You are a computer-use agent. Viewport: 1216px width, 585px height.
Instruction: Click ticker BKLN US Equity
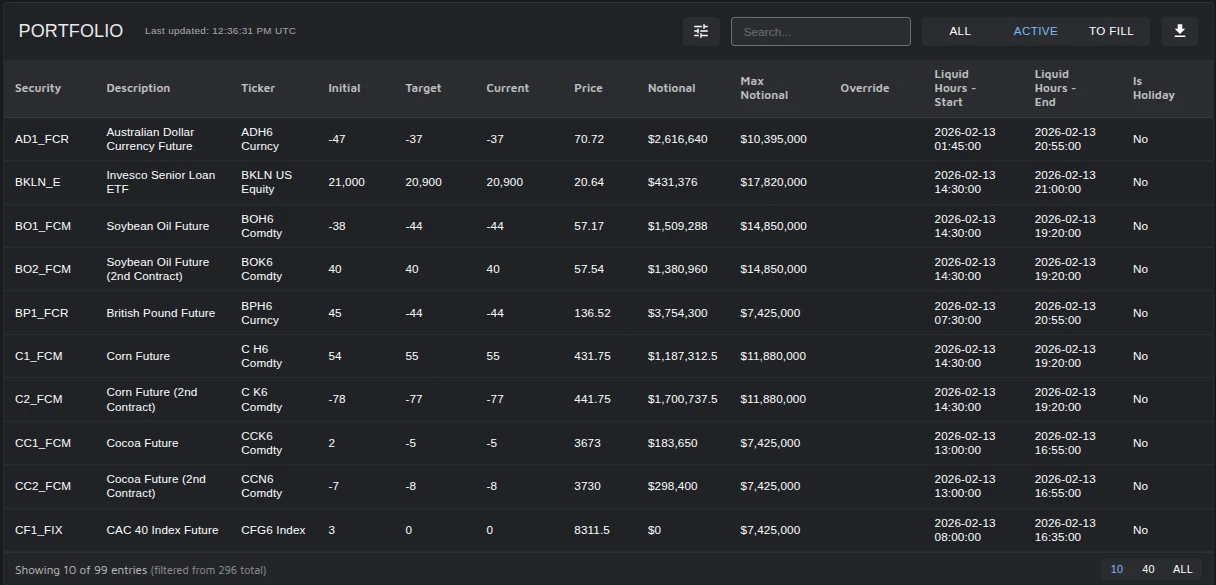pos(267,182)
